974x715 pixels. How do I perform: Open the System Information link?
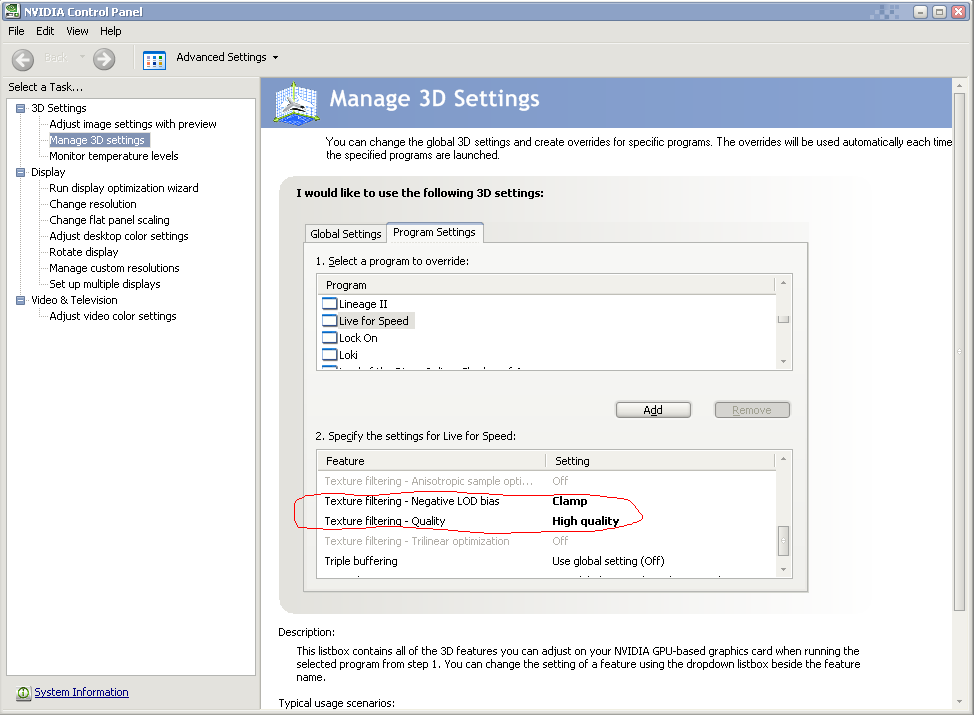point(81,692)
